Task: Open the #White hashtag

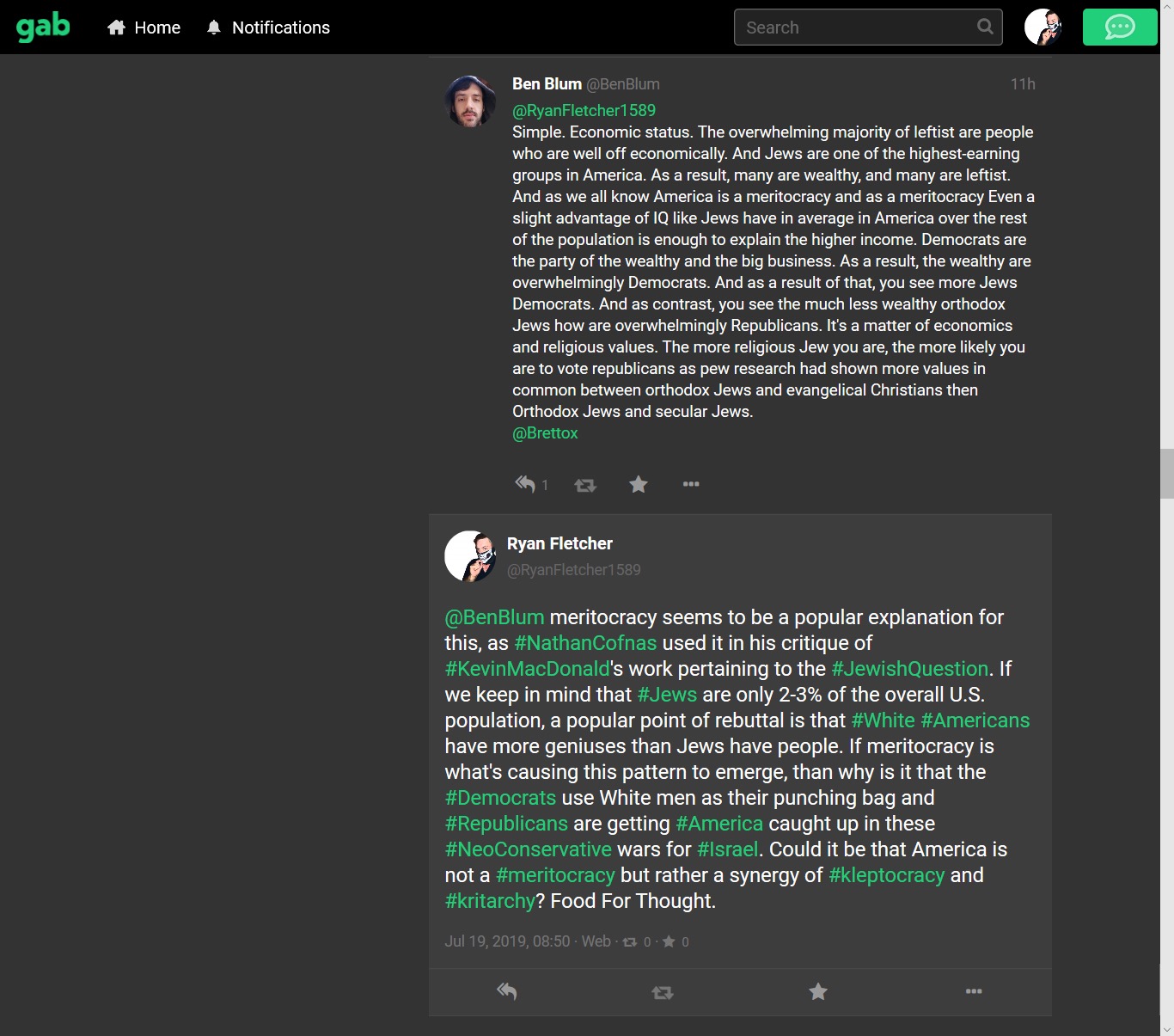Action: coord(883,720)
